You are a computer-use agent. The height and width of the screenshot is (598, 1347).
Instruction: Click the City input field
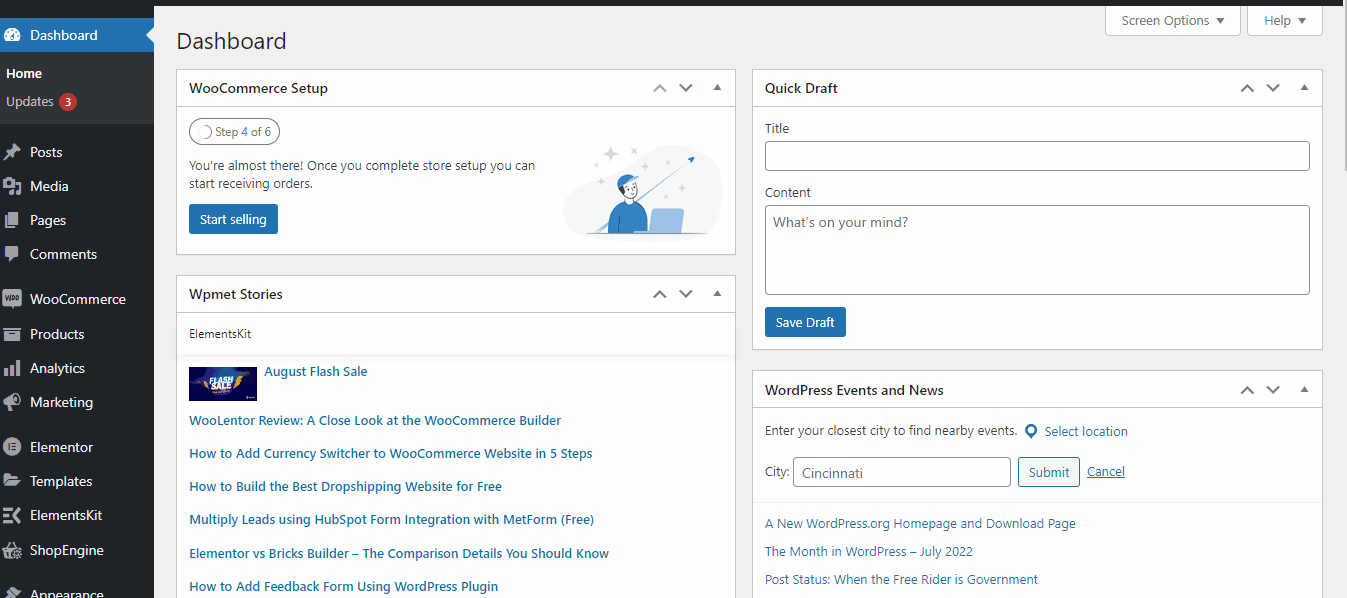[902, 472]
